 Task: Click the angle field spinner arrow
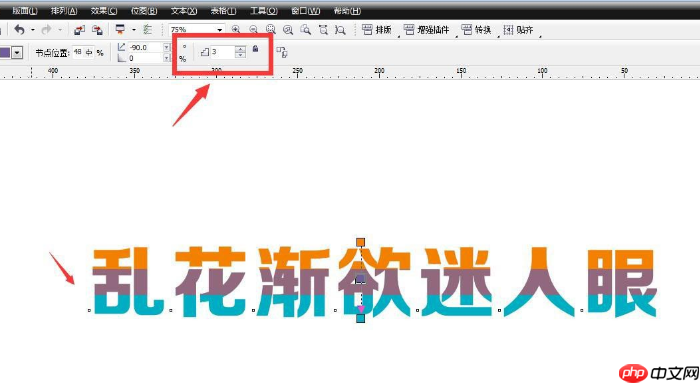167,47
